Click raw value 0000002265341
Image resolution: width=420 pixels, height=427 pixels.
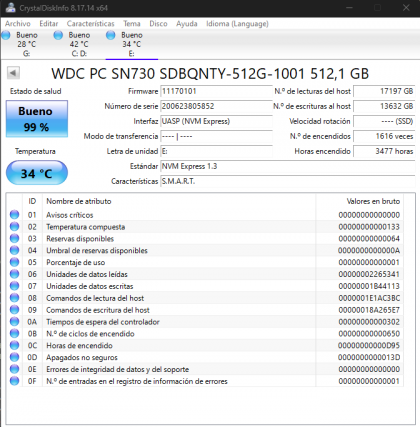click(x=369, y=274)
